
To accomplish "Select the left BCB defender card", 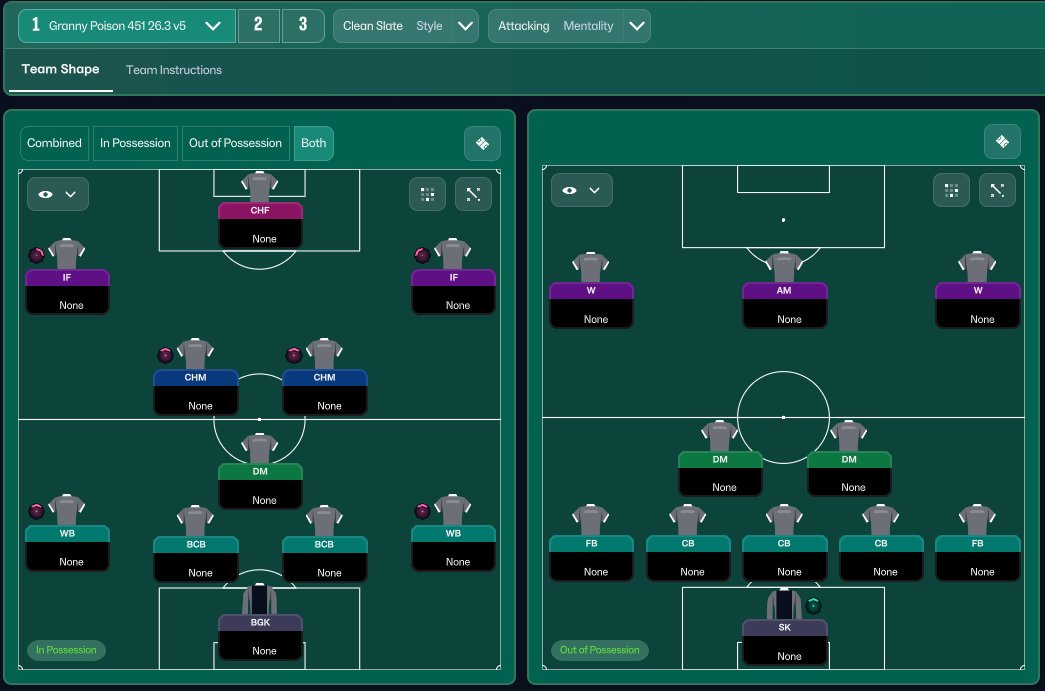I will (x=195, y=559).
